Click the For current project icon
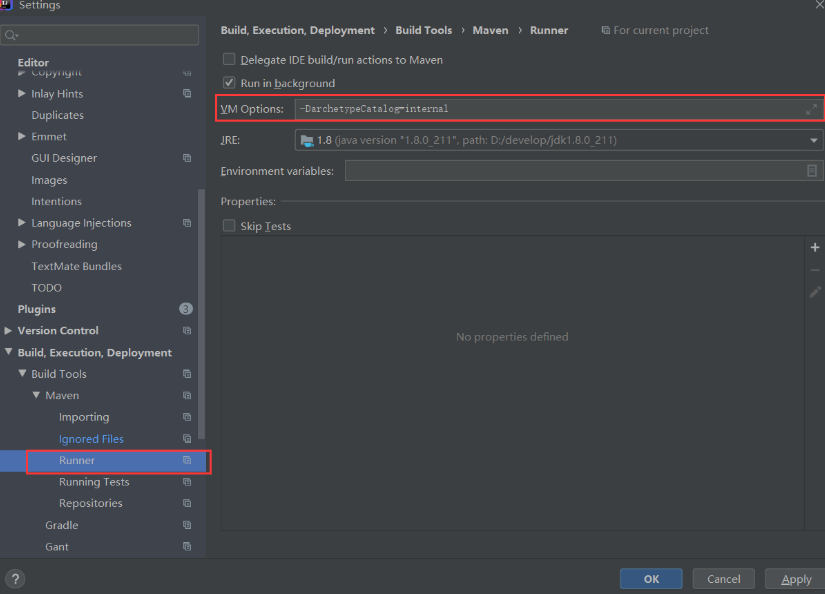The width and height of the screenshot is (825, 594). (x=606, y=31)
